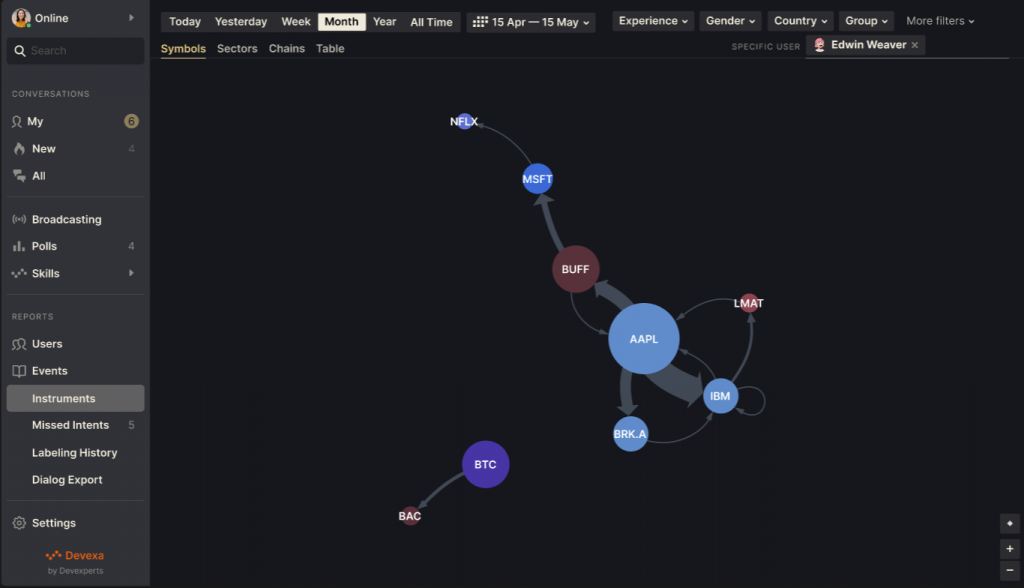
Task: Select the BTC node
Action: click(x=485, y=465)
